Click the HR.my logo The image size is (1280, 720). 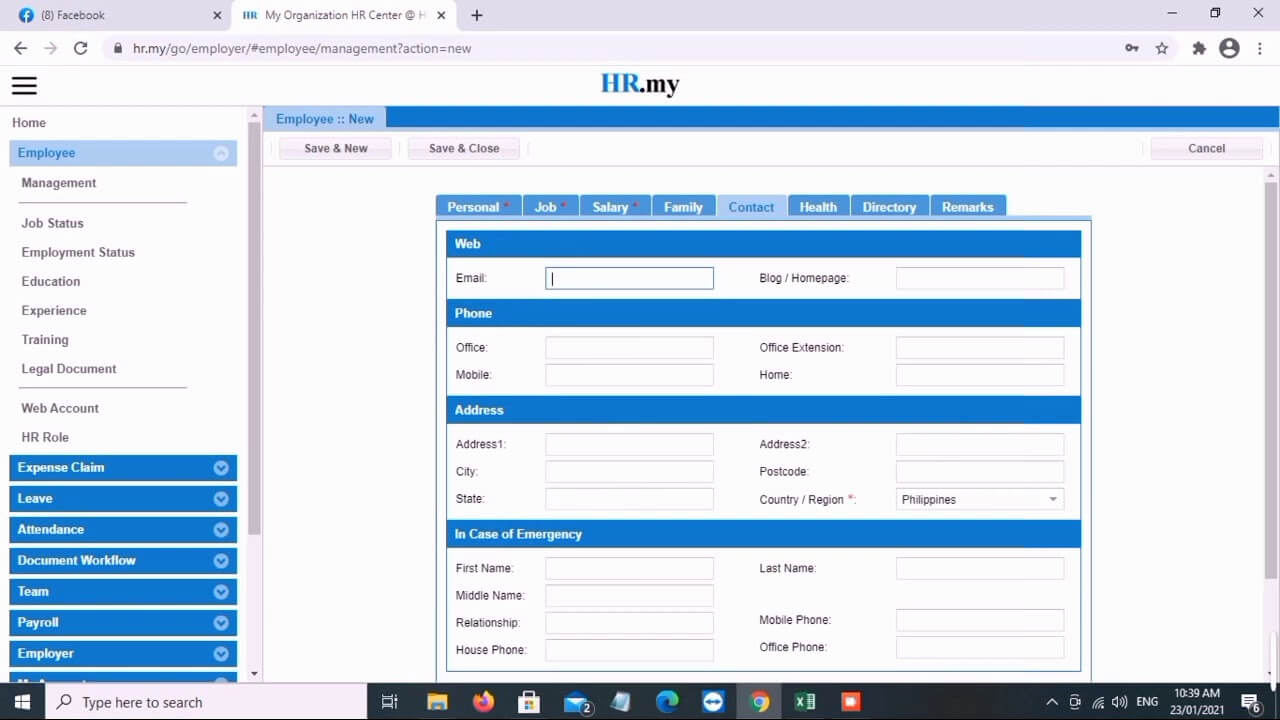pos(639,84)
